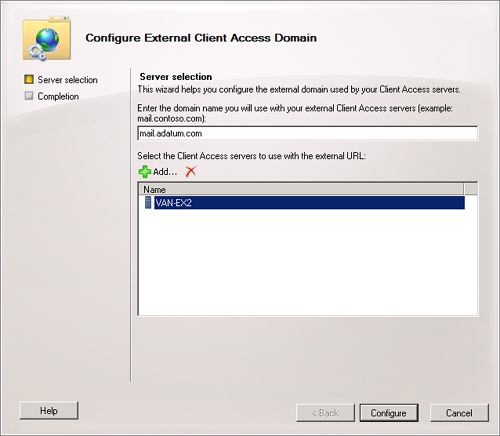Screen dimensions: 500x436
Task: Click the Completion step indicator square
Action: pos(29,96)
